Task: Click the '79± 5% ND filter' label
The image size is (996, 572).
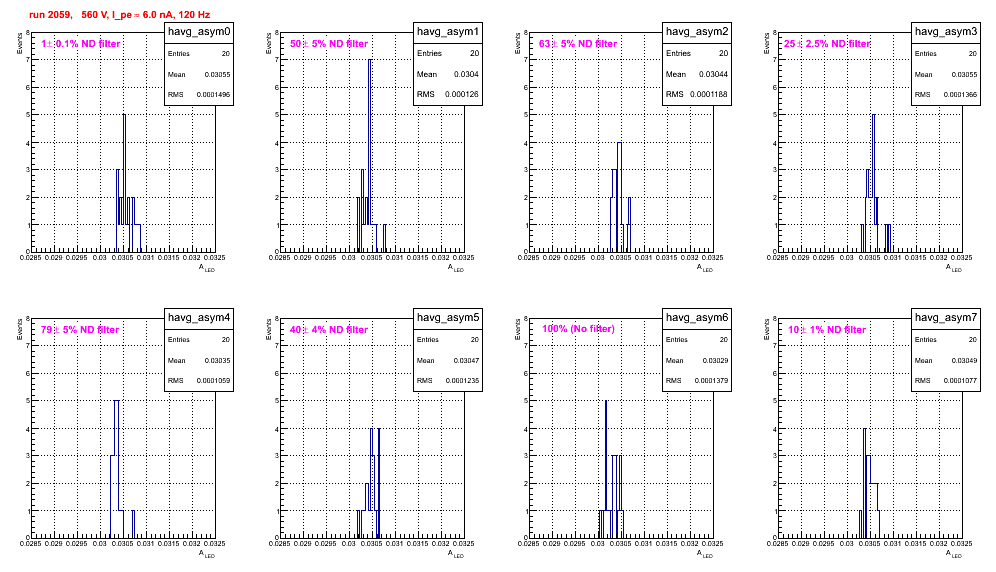Action: pos(80,330)
